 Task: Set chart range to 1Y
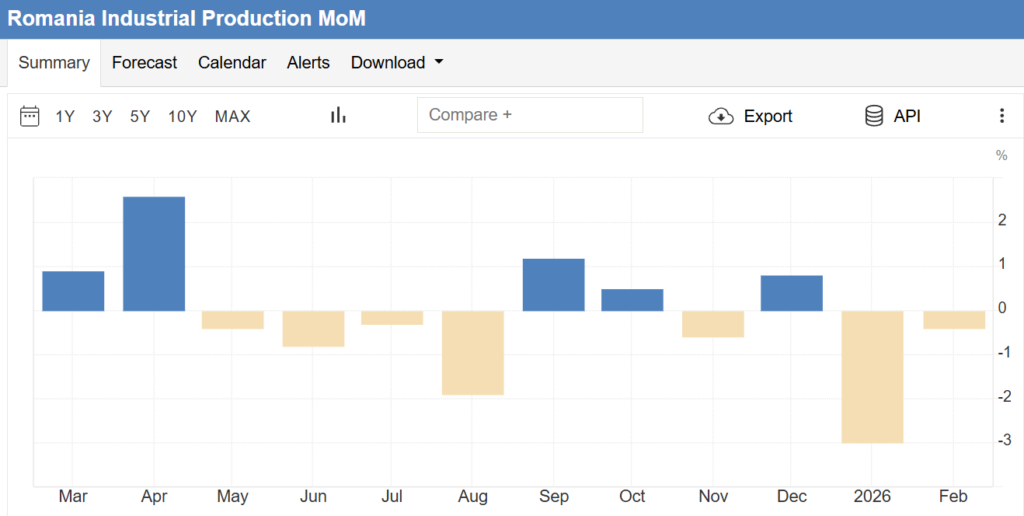[65, 116]
